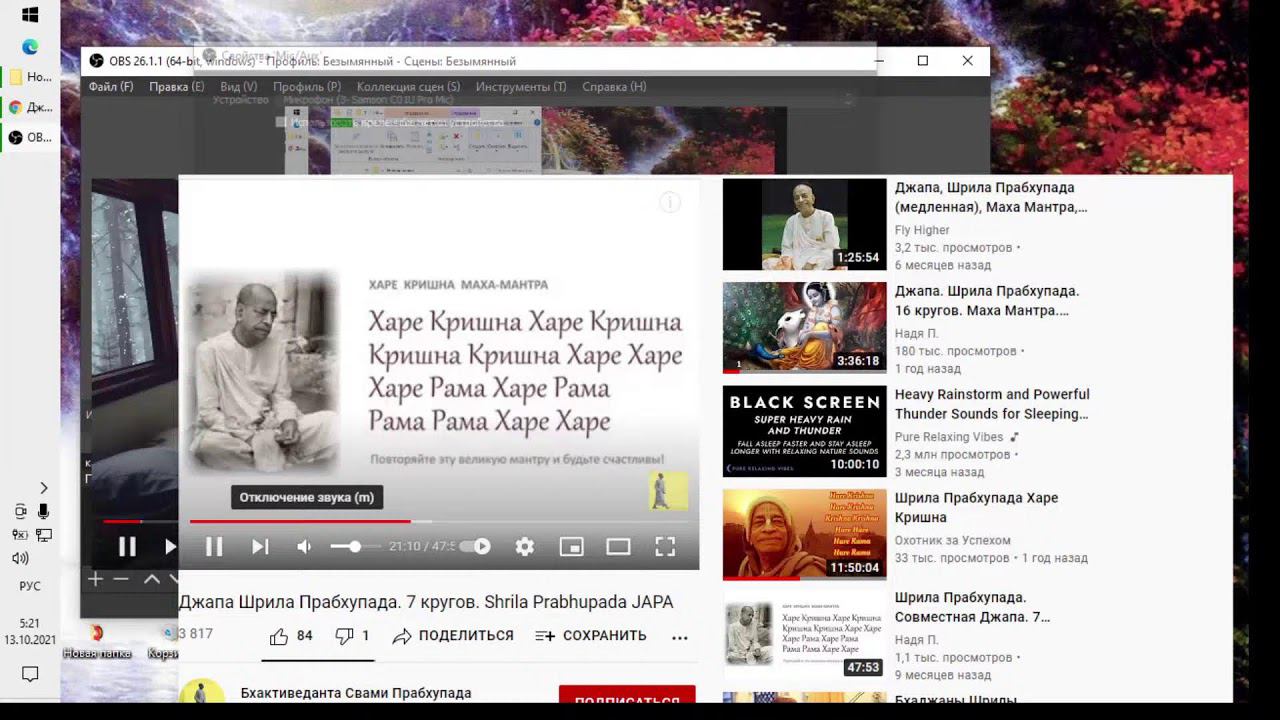Pause the OBS preview video

pos(127,546)
